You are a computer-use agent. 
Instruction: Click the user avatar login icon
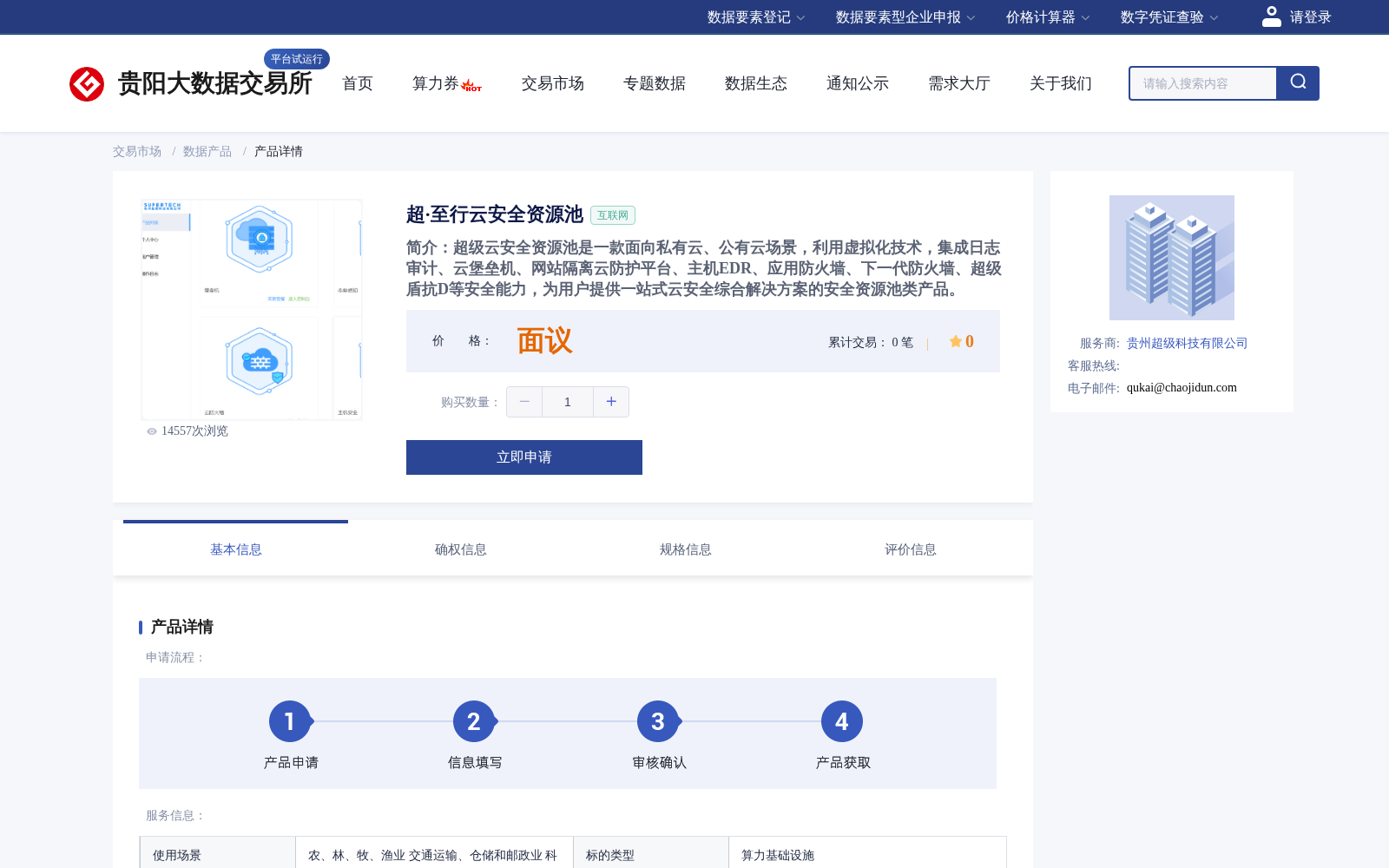click(1271, 16)
